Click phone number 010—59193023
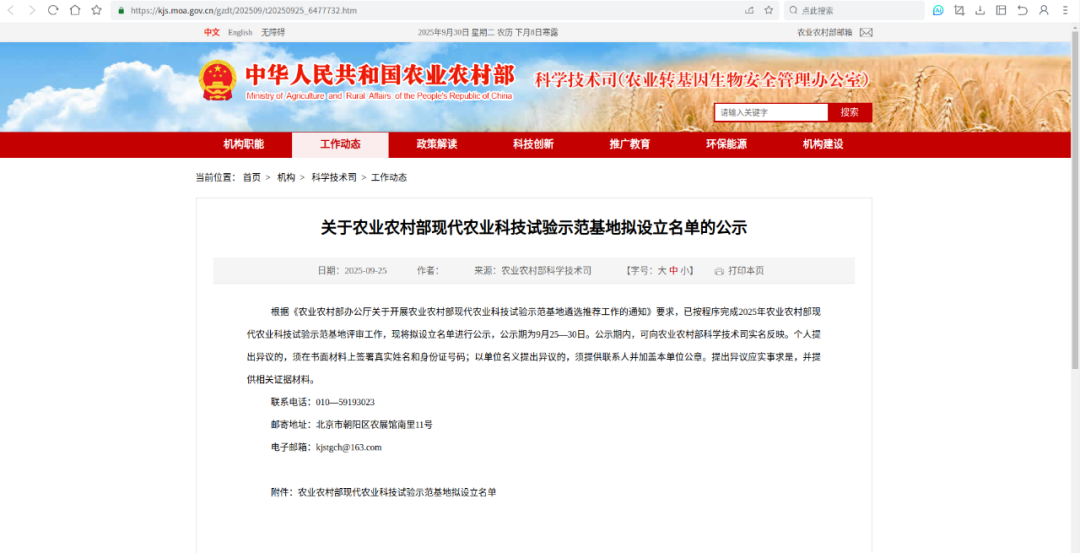The image size is (1080, 553). [345, 402]
